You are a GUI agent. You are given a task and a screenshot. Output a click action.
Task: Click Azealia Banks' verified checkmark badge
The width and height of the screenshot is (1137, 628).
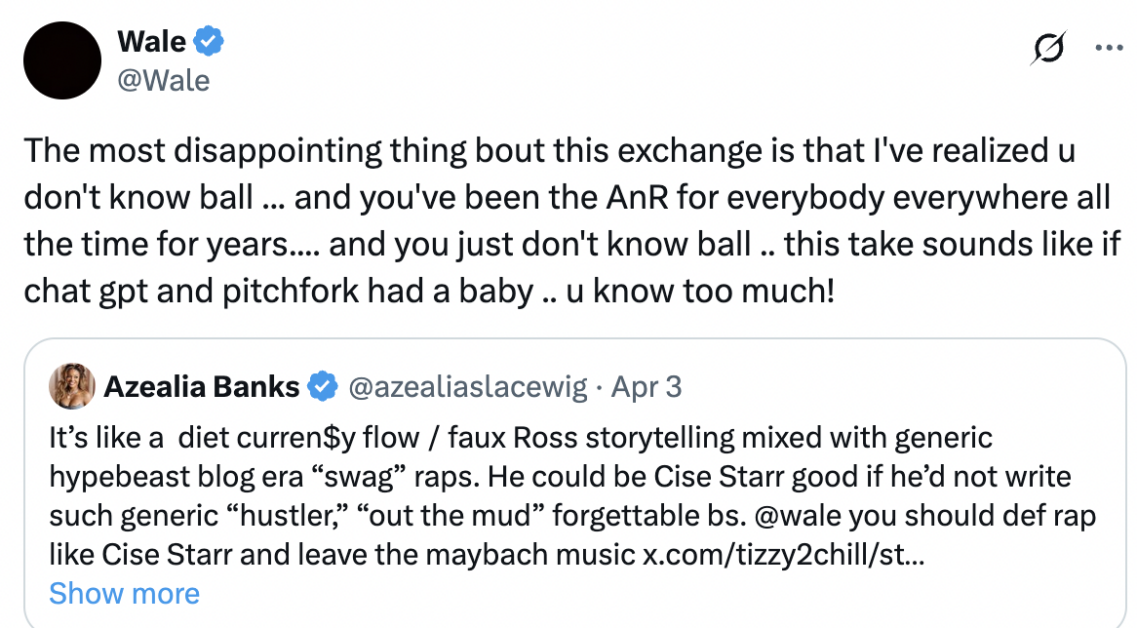tap(323, 387)
